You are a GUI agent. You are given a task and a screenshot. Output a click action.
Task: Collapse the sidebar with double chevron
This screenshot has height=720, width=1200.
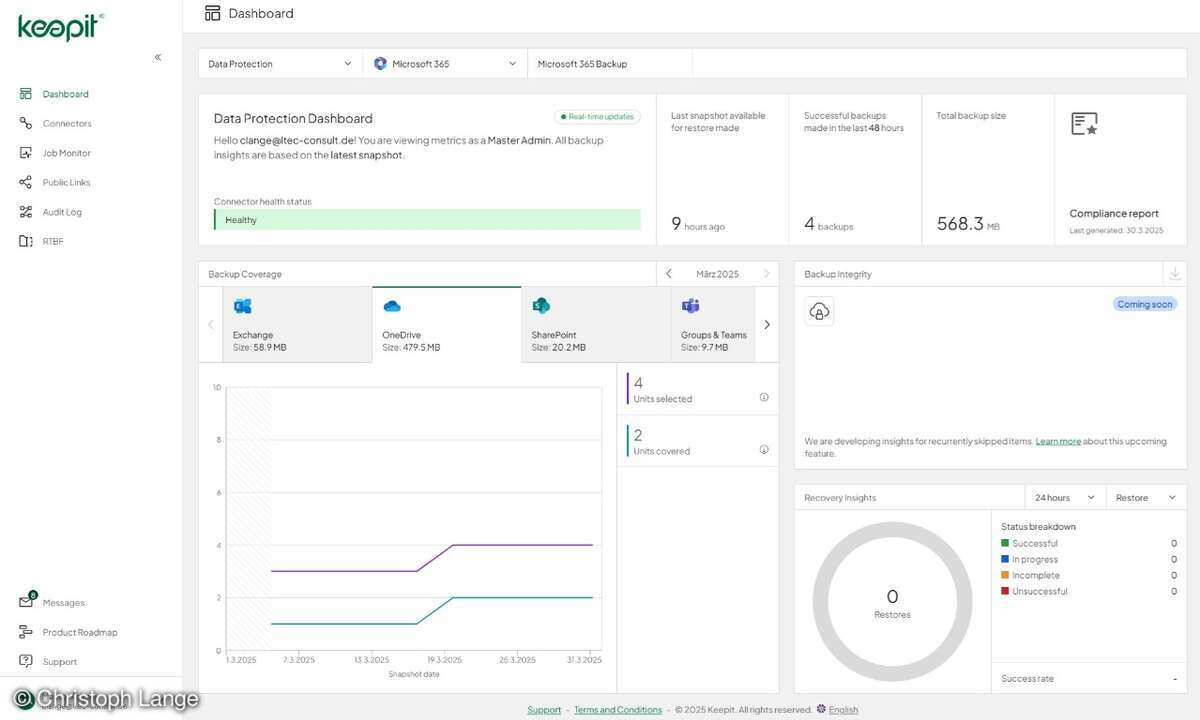coord(158,57)
